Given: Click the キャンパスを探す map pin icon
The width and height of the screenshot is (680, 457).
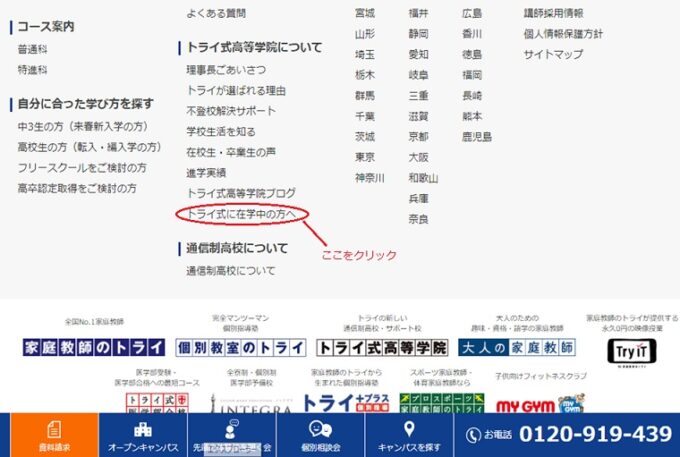Looking at the screenshot, I should [410, 428].
